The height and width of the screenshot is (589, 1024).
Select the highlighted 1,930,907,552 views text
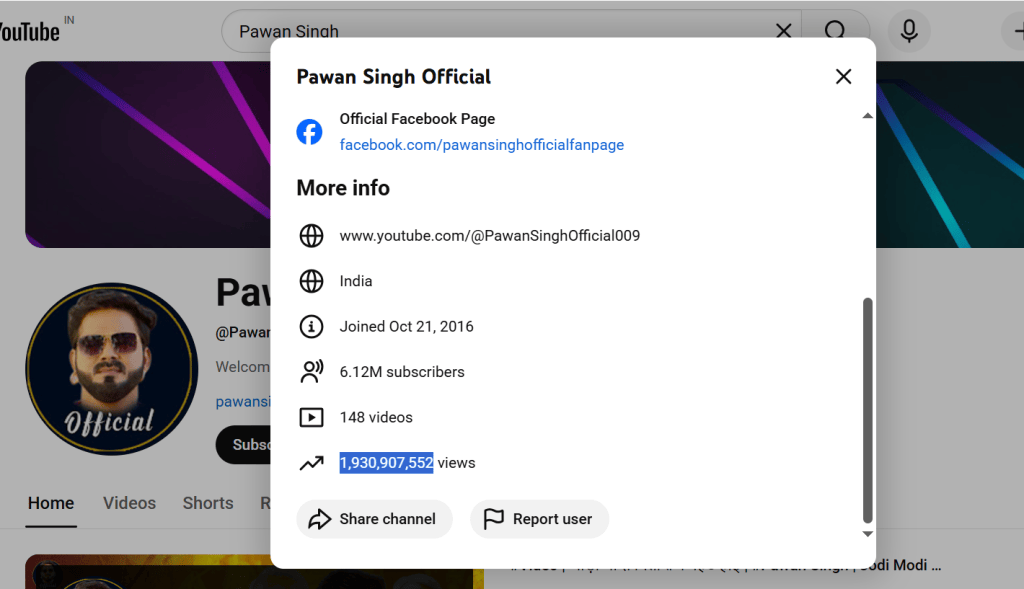386,463
